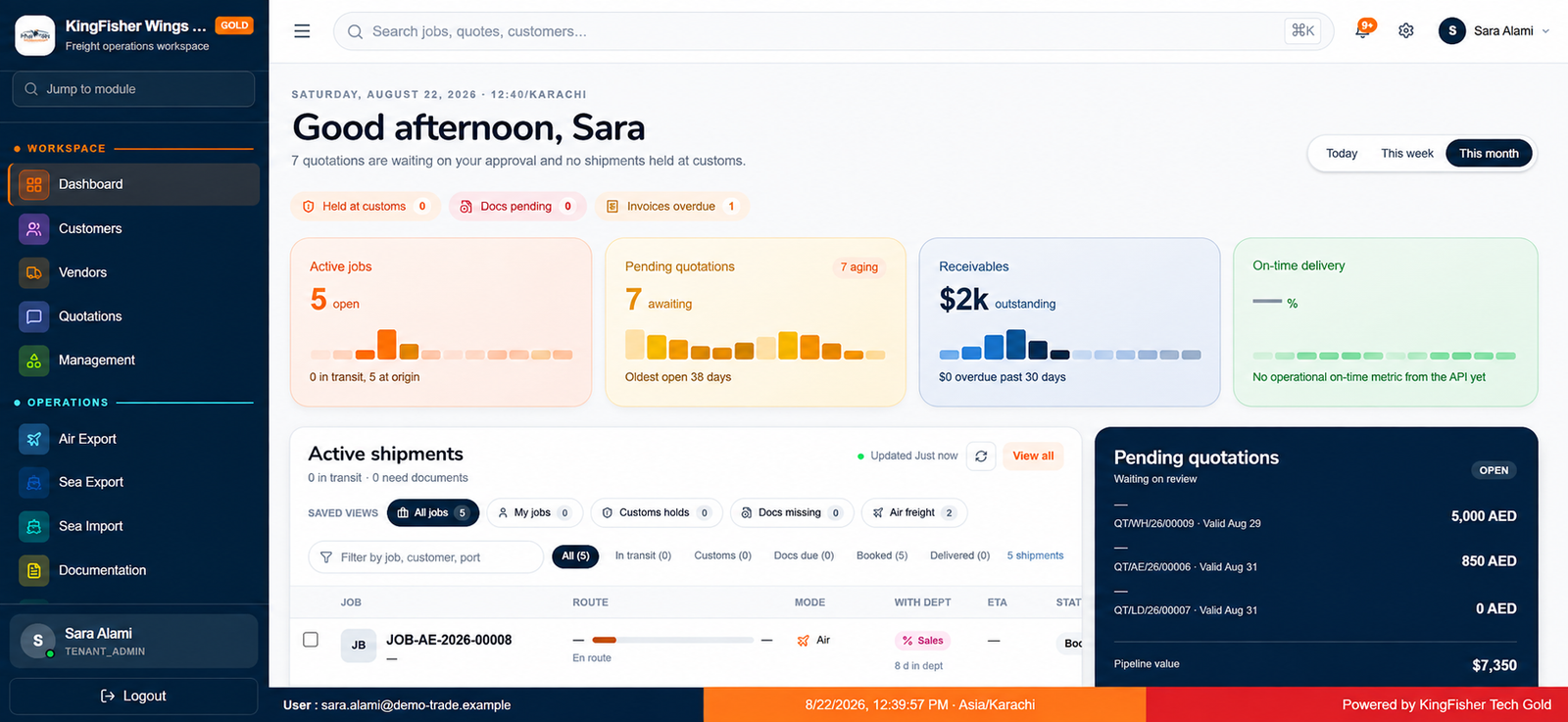Screen dimensions: 1568x722
Task: Click the Pipeline value $7,350
Action: click(1494, 665)
